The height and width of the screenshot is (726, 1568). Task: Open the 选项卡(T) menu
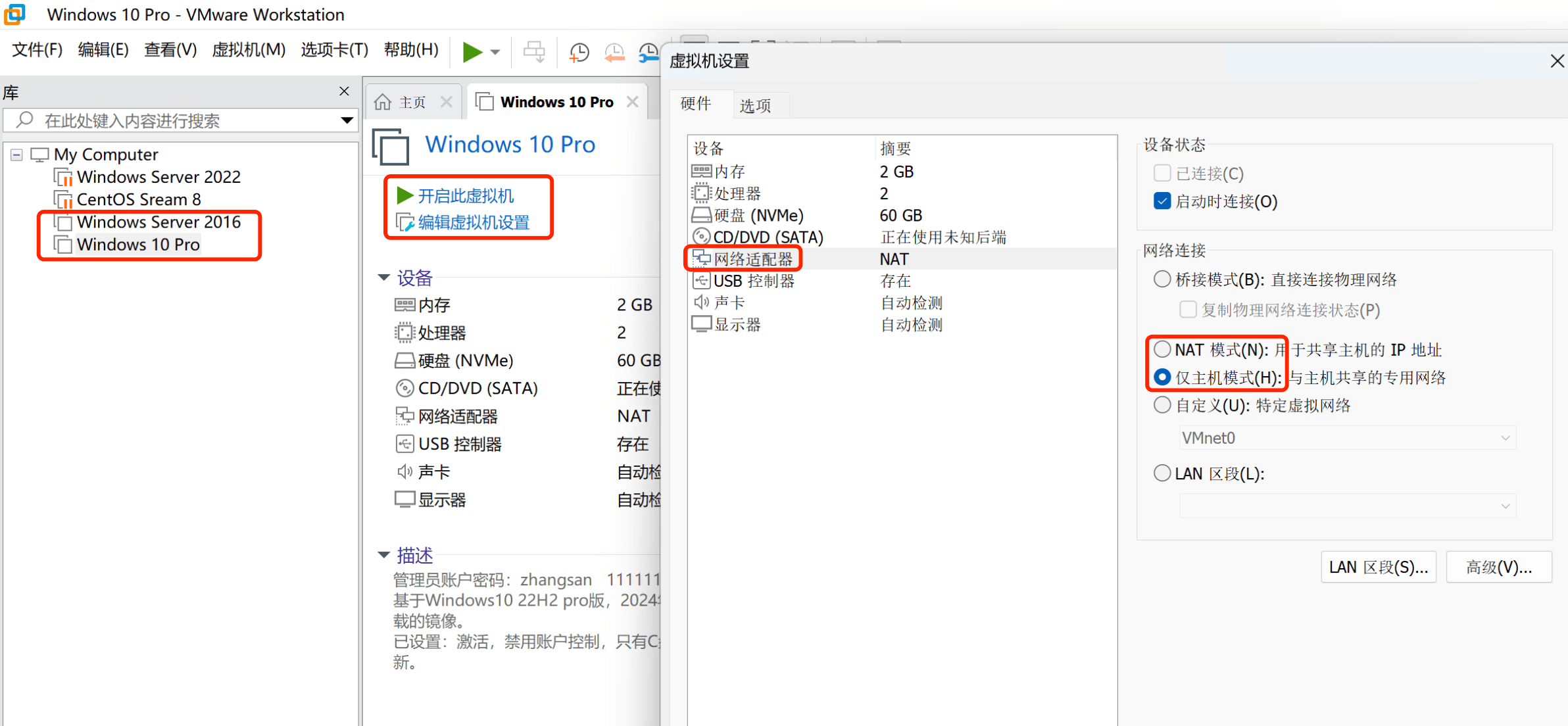[x=334, y=50]
